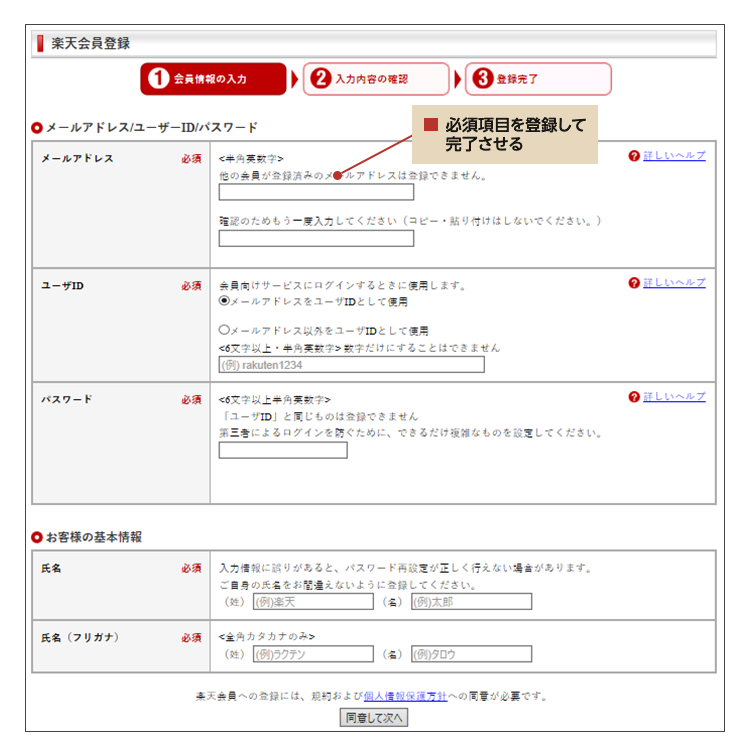Click the パスワード input field
This screenshot has height=750, width=750.
[283, 450]
